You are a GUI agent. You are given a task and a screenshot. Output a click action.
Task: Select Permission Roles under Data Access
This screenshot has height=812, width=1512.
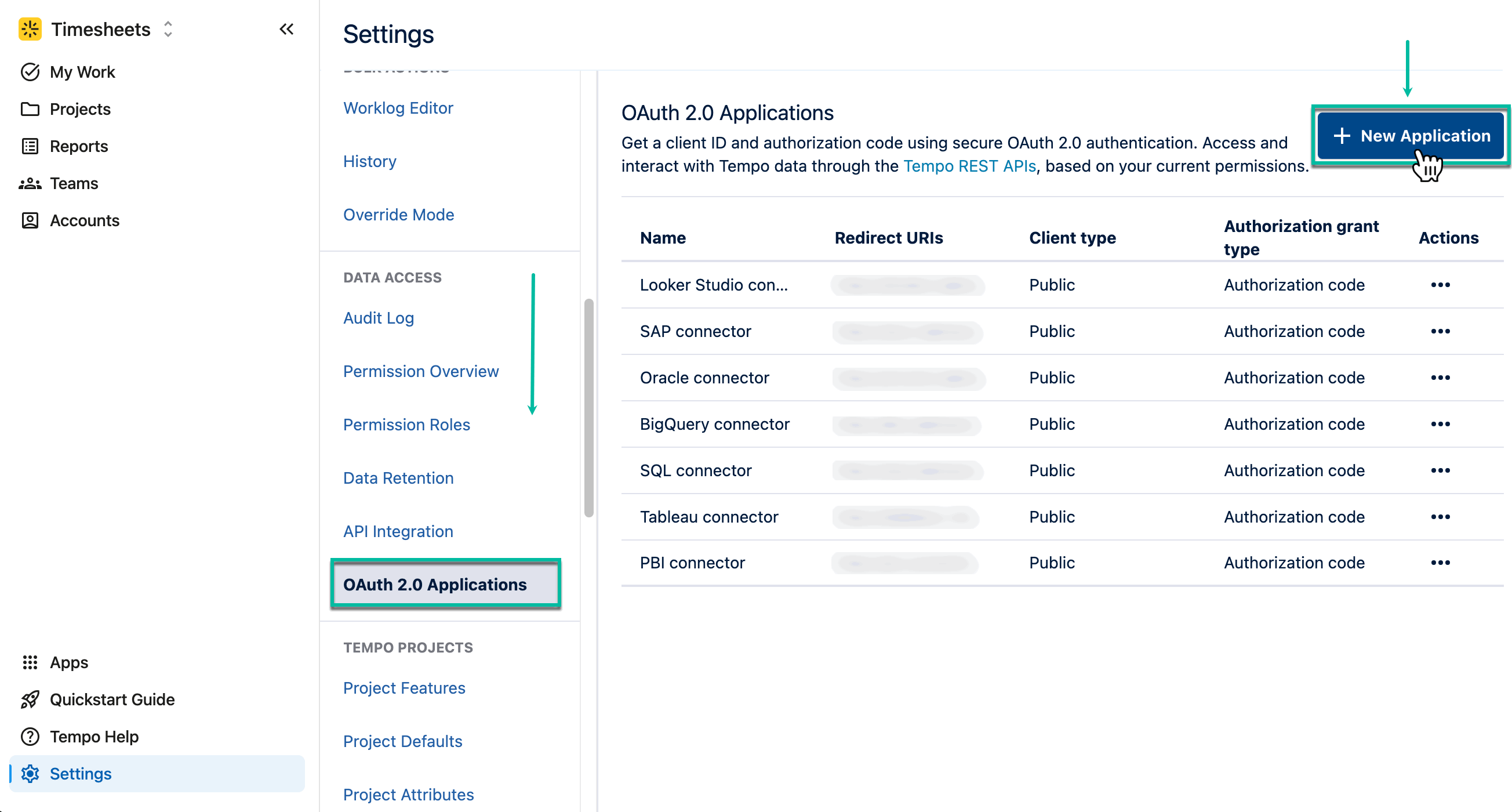click(406, 424)
